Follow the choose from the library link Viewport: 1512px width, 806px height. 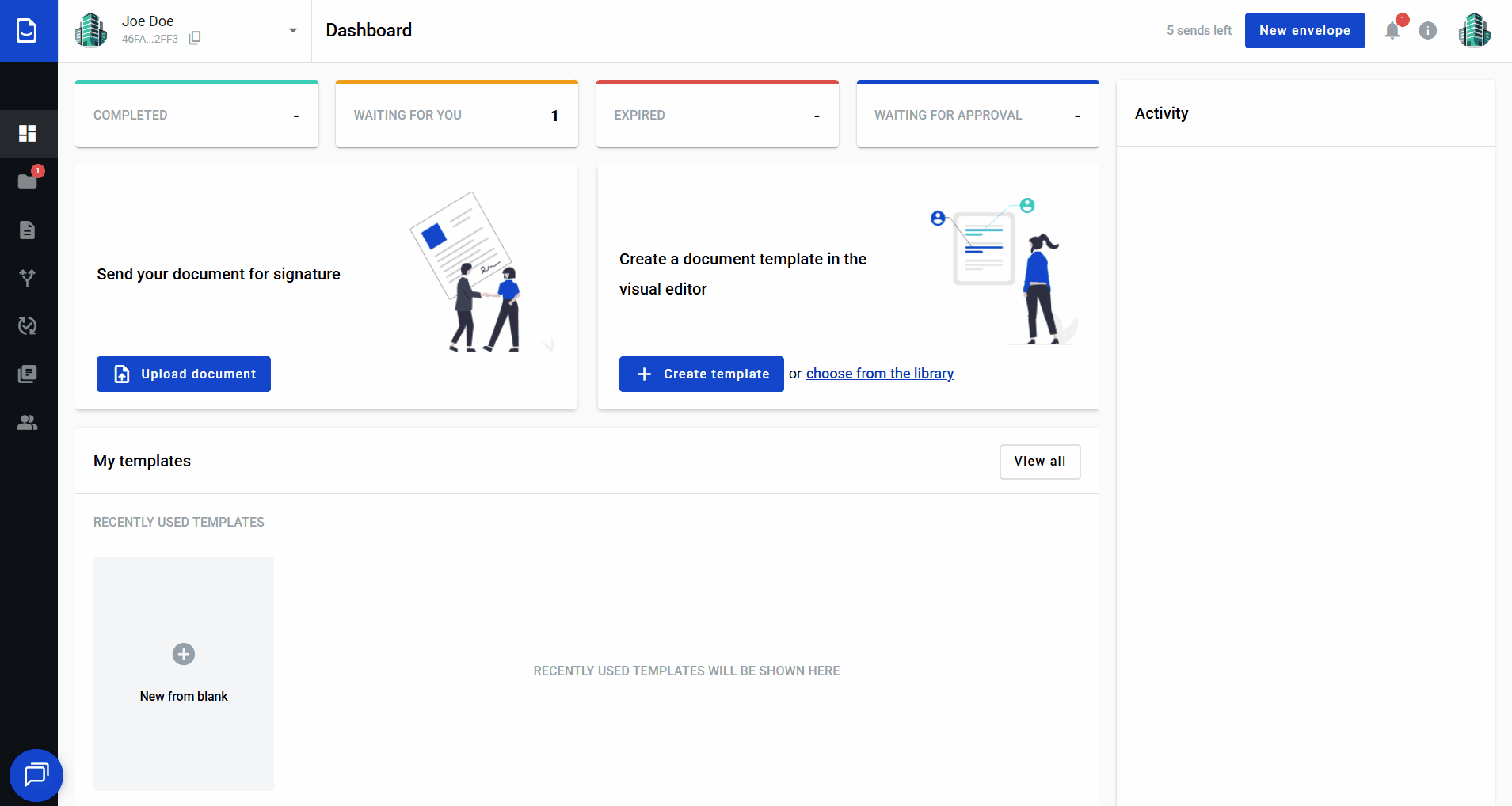click(x=879, y=374)
